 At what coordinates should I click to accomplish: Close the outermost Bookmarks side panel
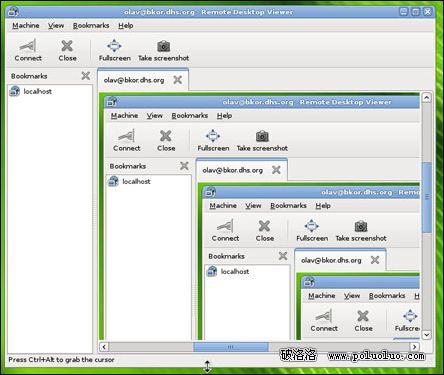click(x=86, y=76)
